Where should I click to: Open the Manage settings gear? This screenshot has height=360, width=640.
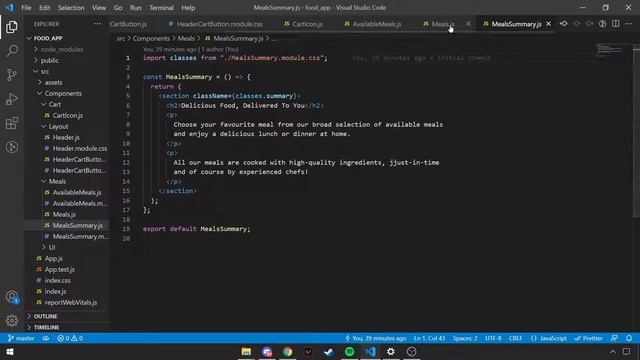pyautogui.click(x=12, y=320)
